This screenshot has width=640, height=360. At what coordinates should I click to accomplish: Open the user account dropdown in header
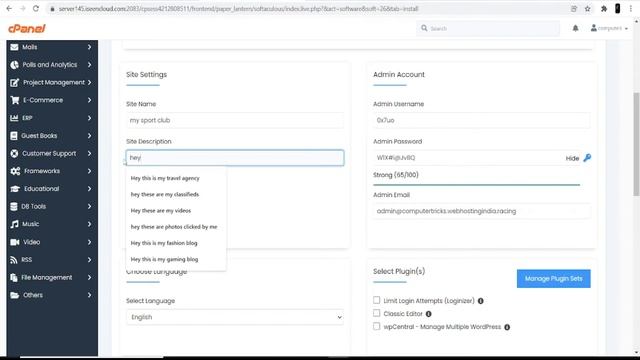coord(609,28)
